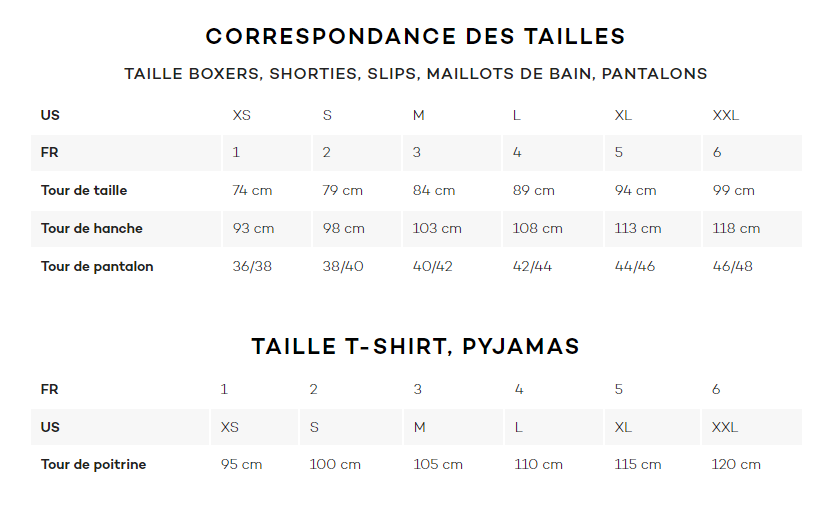
Task: Select the 40/42 Tour de pantalon value
Action: (x=432, y=266)
